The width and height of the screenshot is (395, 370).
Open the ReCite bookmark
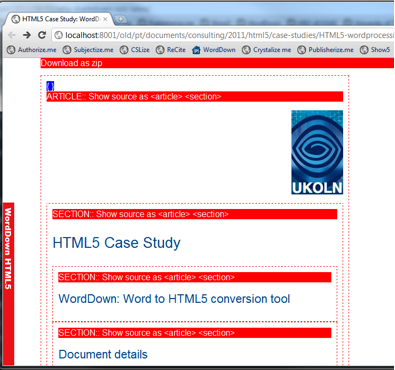171,50
